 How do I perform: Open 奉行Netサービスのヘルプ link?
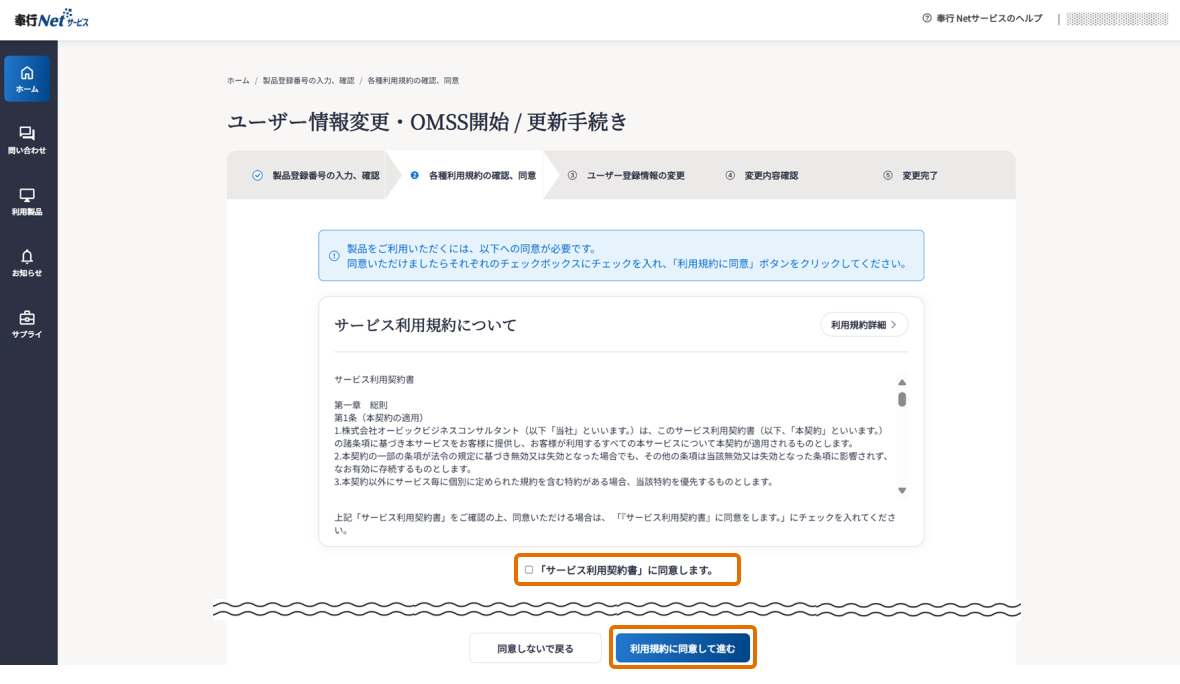coord(988,19)
